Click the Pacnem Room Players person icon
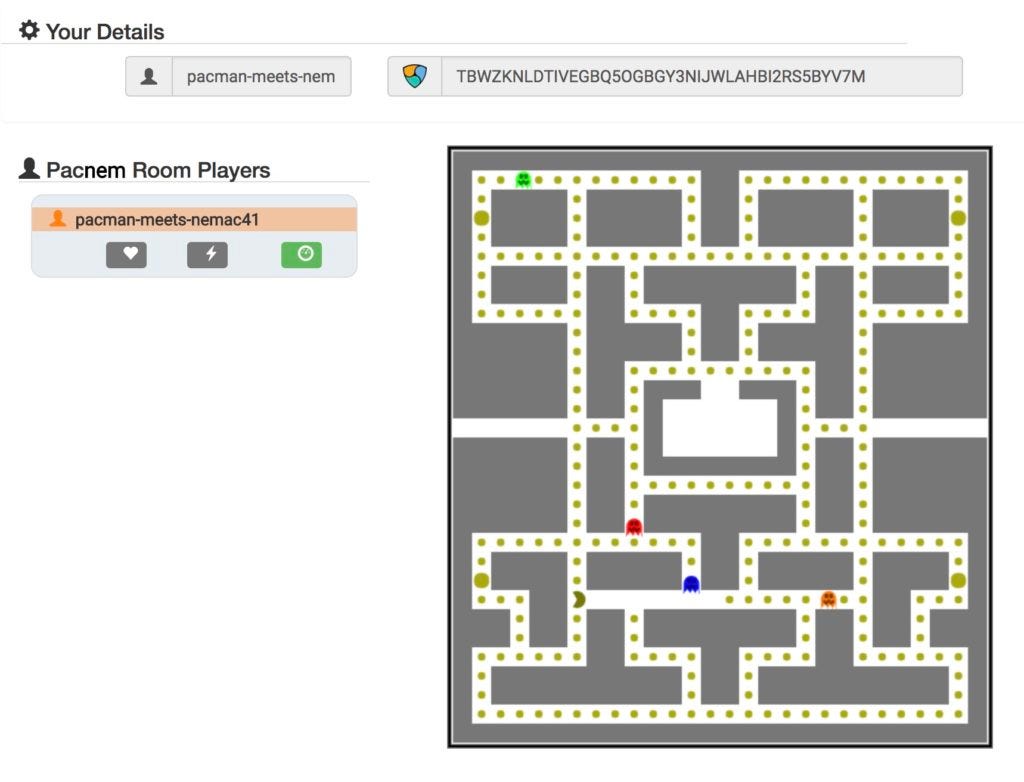This screenshot has height=782, width=1024. 29,169
